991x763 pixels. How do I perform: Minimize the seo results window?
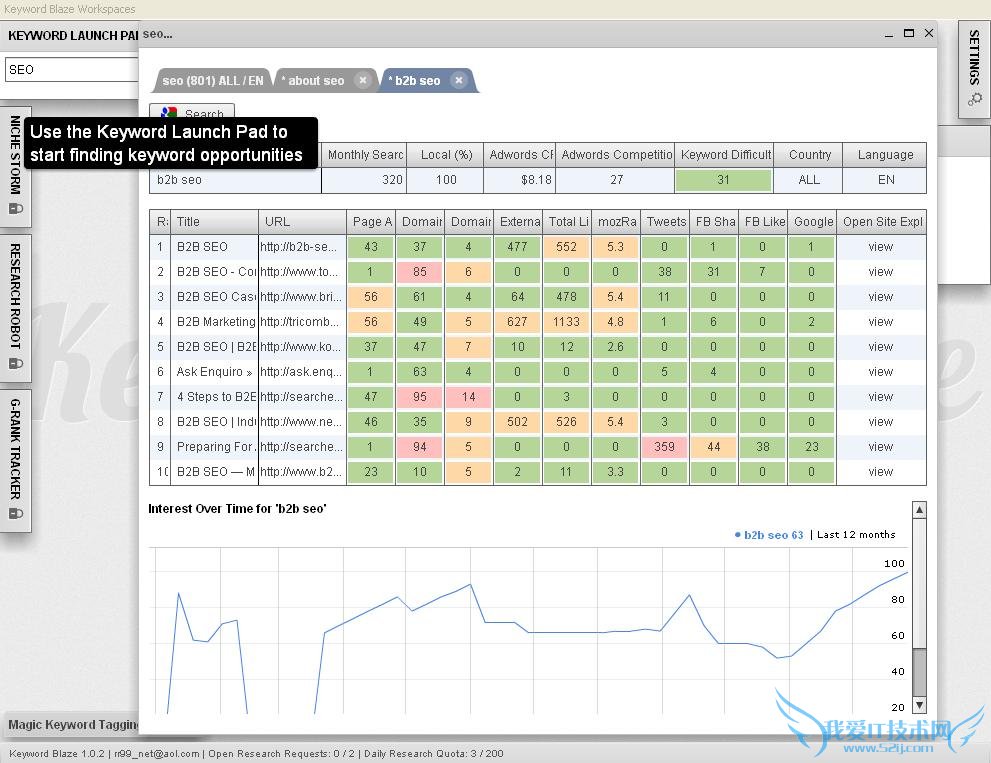[888, 33]
